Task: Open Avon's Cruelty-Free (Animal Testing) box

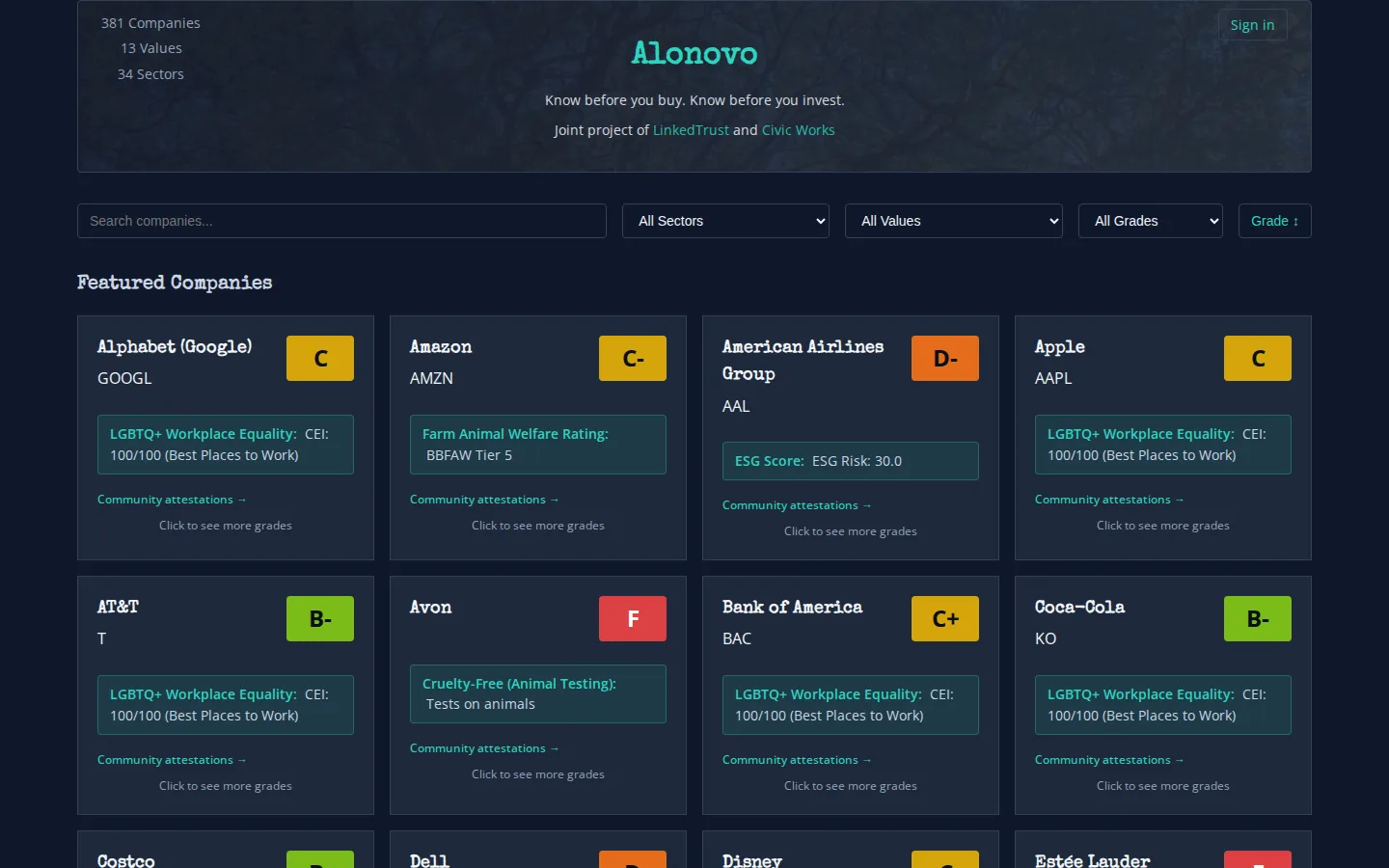Action: [538, 693]
